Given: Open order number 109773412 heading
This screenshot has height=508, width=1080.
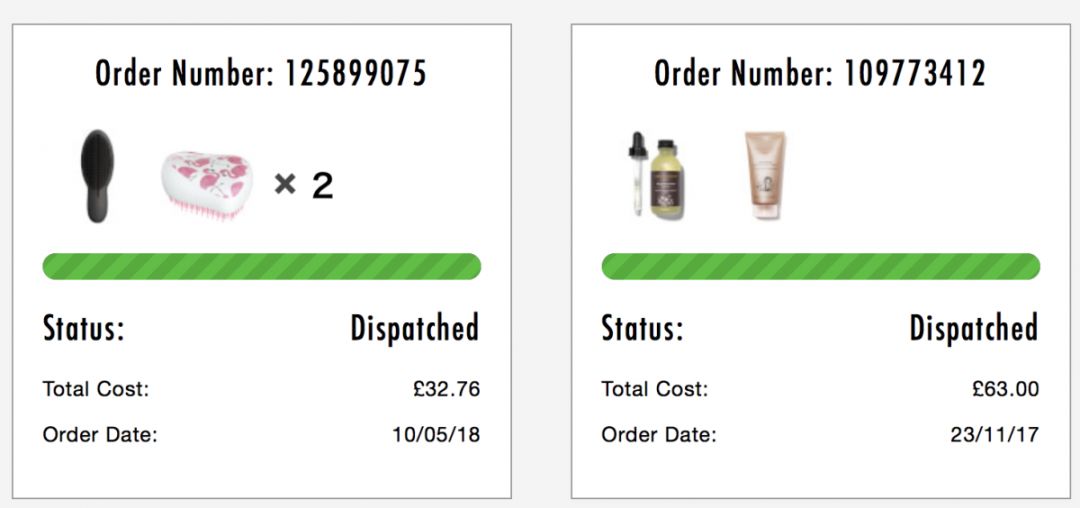Looking at the screenshot, I should tap(820, 72).
